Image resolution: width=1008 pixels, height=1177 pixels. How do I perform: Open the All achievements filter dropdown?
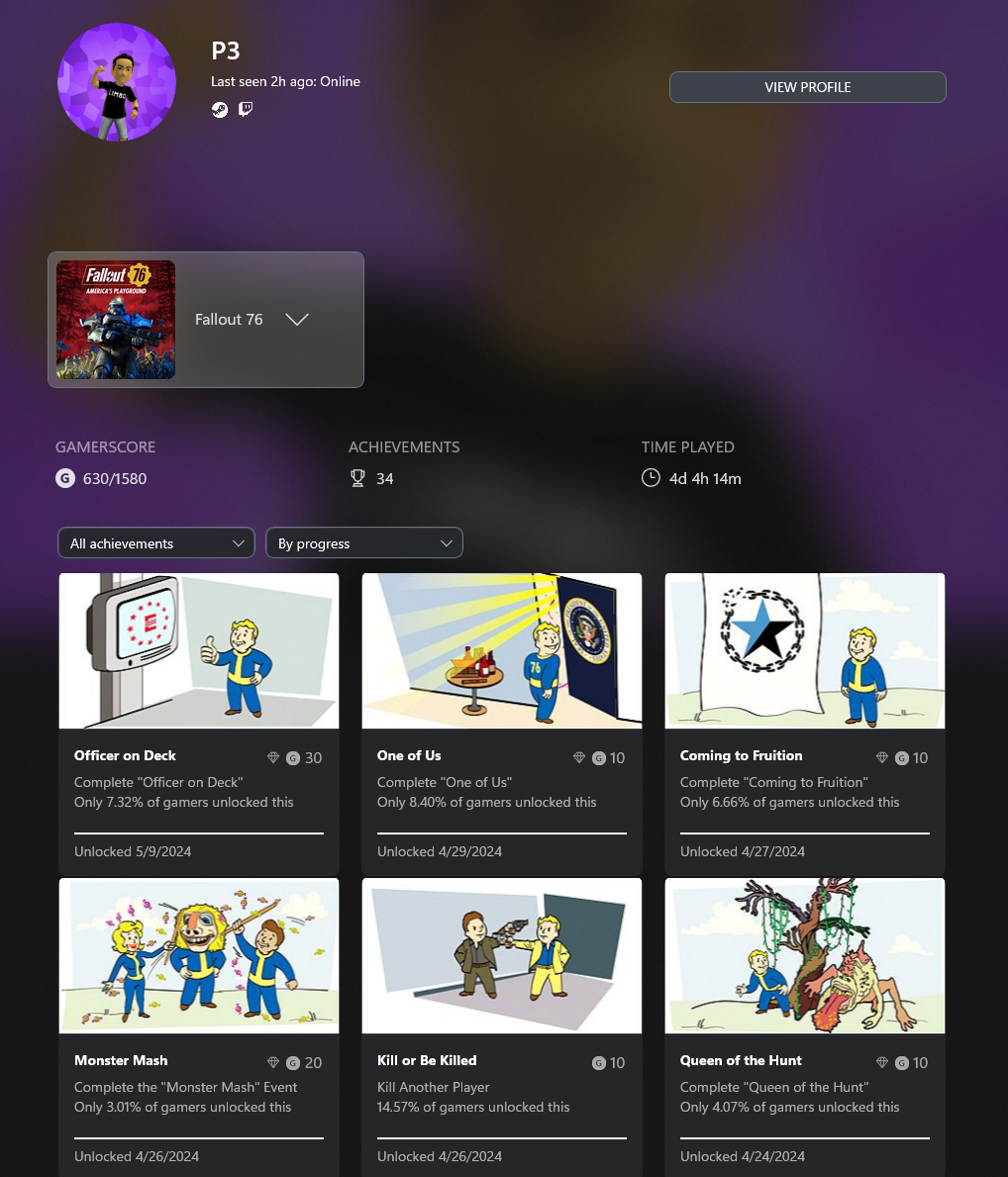[x=156, y=542]
